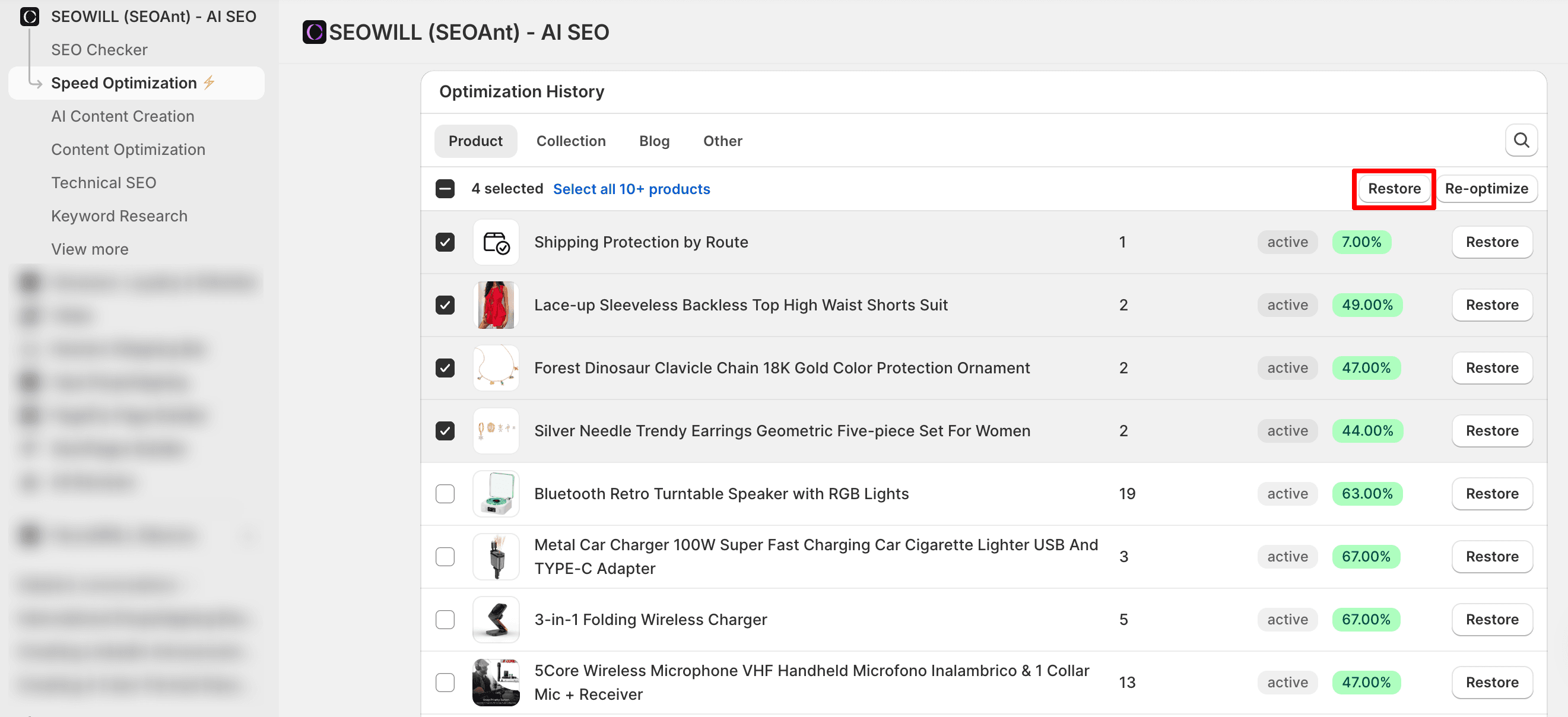Viewport: 1568px width, 717px height.
Task: Switch to the Blog tab
Action: pyautogui.click(x=654, y=141)
